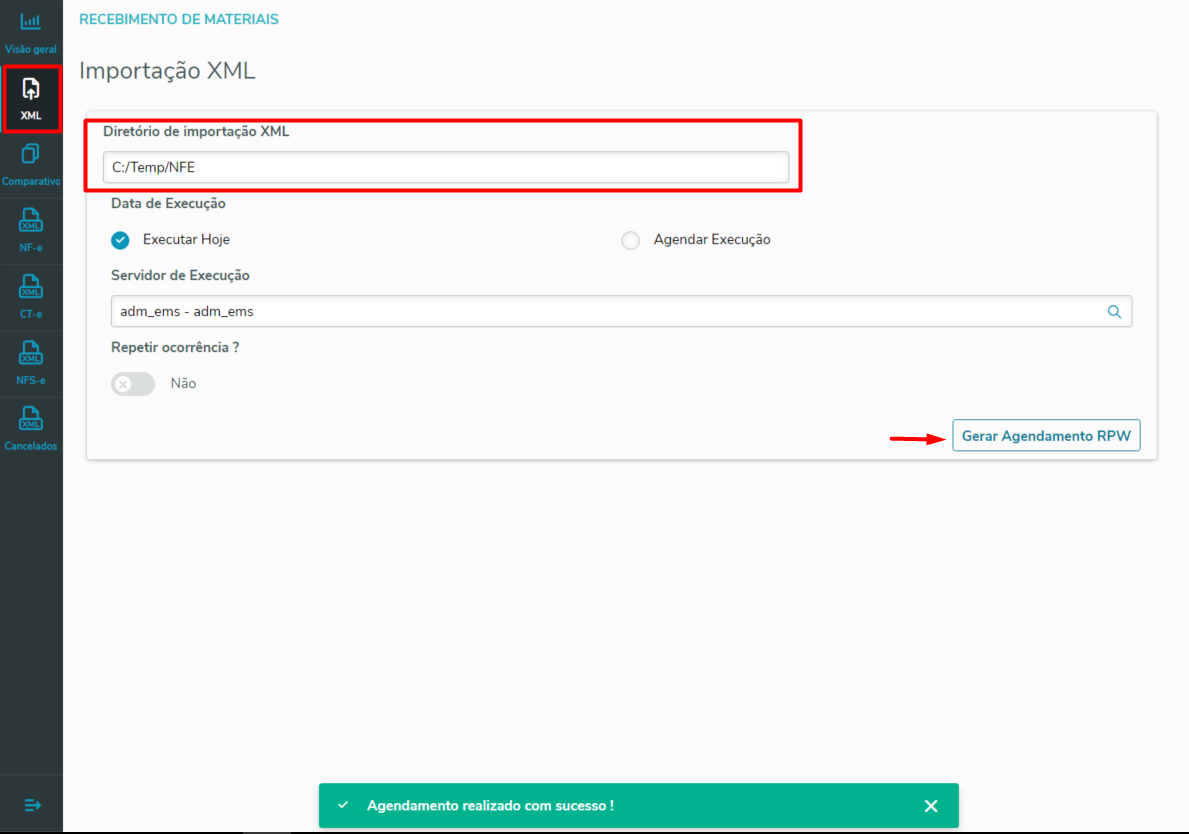Click the RECEBIMENTO DE MATERIAIS header link

[x=179, y=20]
